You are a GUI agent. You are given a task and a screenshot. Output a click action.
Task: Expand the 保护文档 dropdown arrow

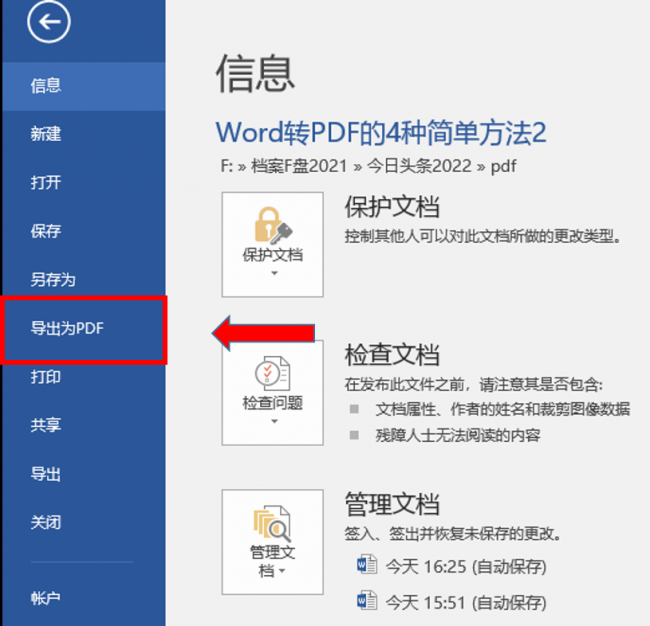[274, 273]
